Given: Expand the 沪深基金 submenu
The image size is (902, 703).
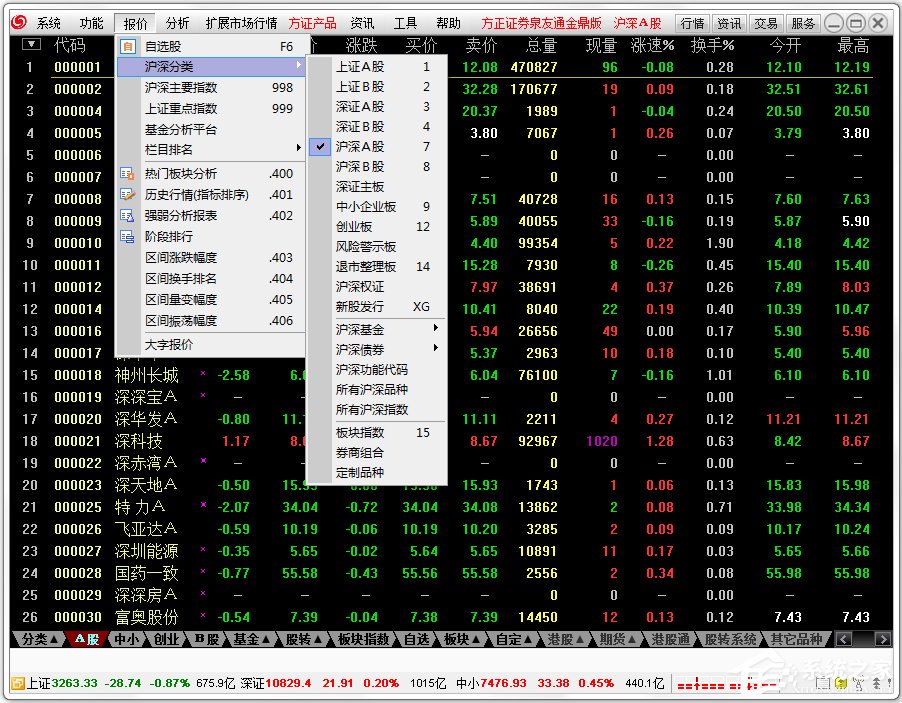Looking at the screenshot, I should point(377,329).
